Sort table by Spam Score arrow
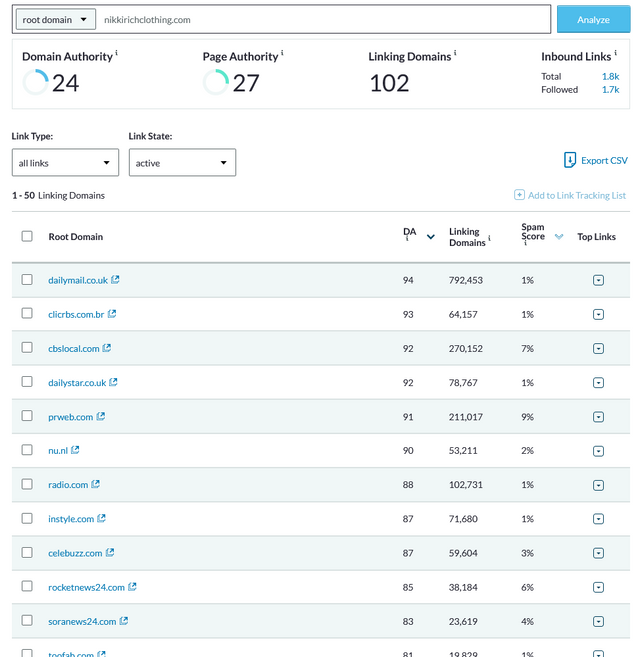Image resolution: width=640 pixels, height=657 pixels. (559, 237)
